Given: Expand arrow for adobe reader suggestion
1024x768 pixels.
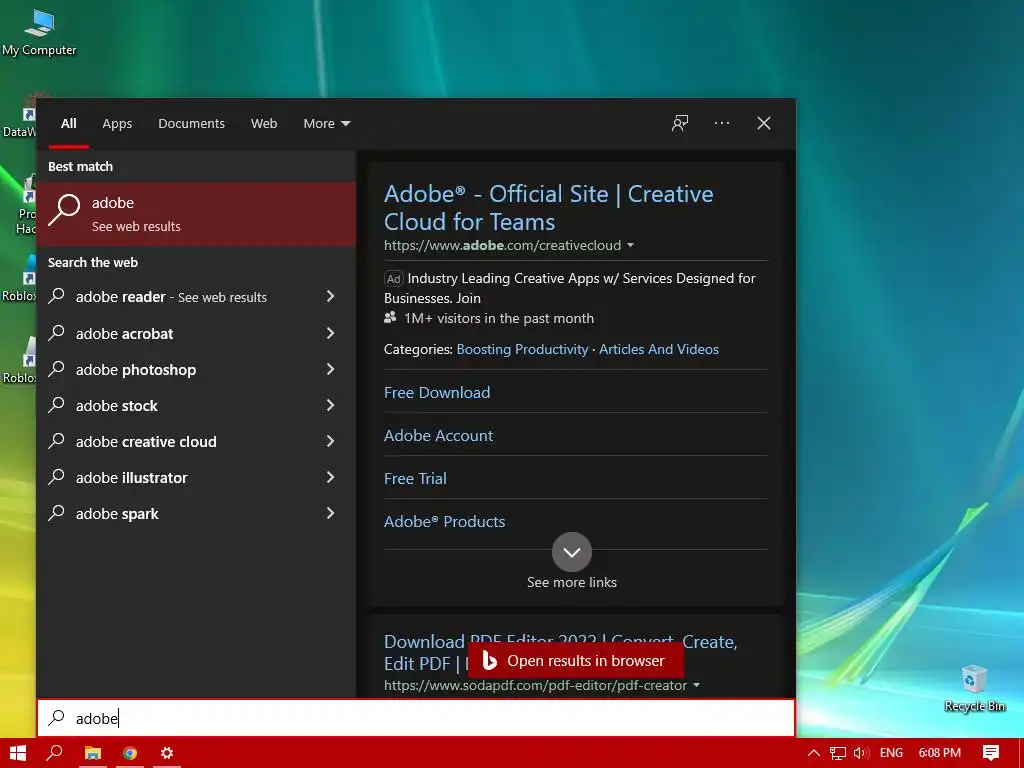Looking at the screenshot, I should point(330,296).
